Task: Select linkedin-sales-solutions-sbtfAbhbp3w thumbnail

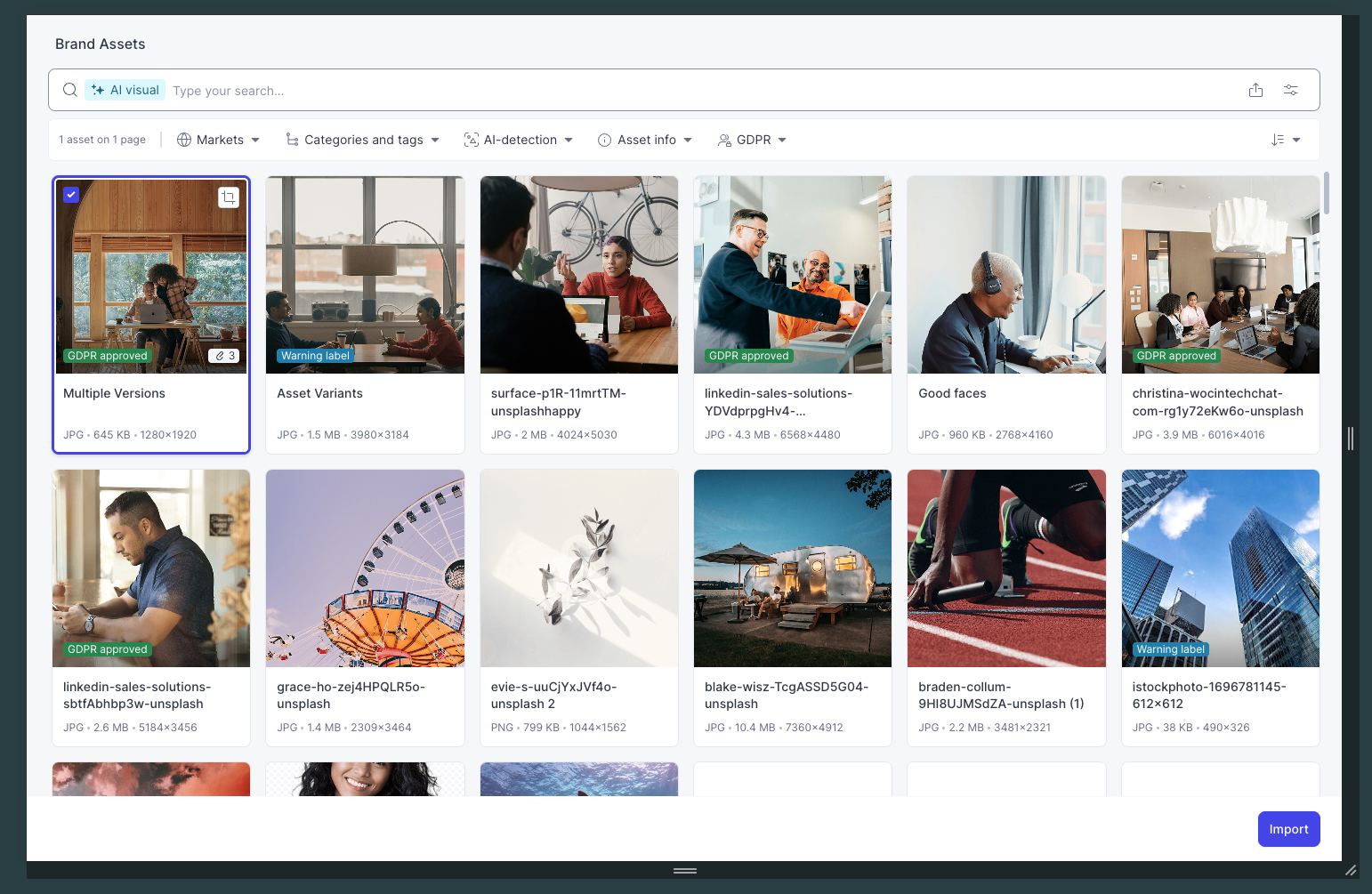Action: [x=151, y=568]
